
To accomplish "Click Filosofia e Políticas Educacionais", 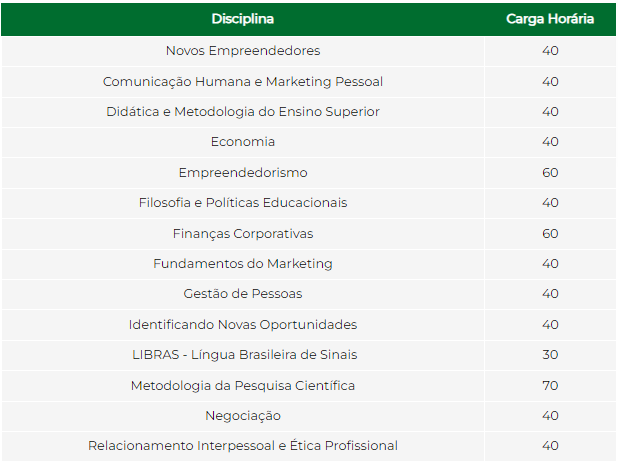I will pyautogui.click(x=243, y=203).
